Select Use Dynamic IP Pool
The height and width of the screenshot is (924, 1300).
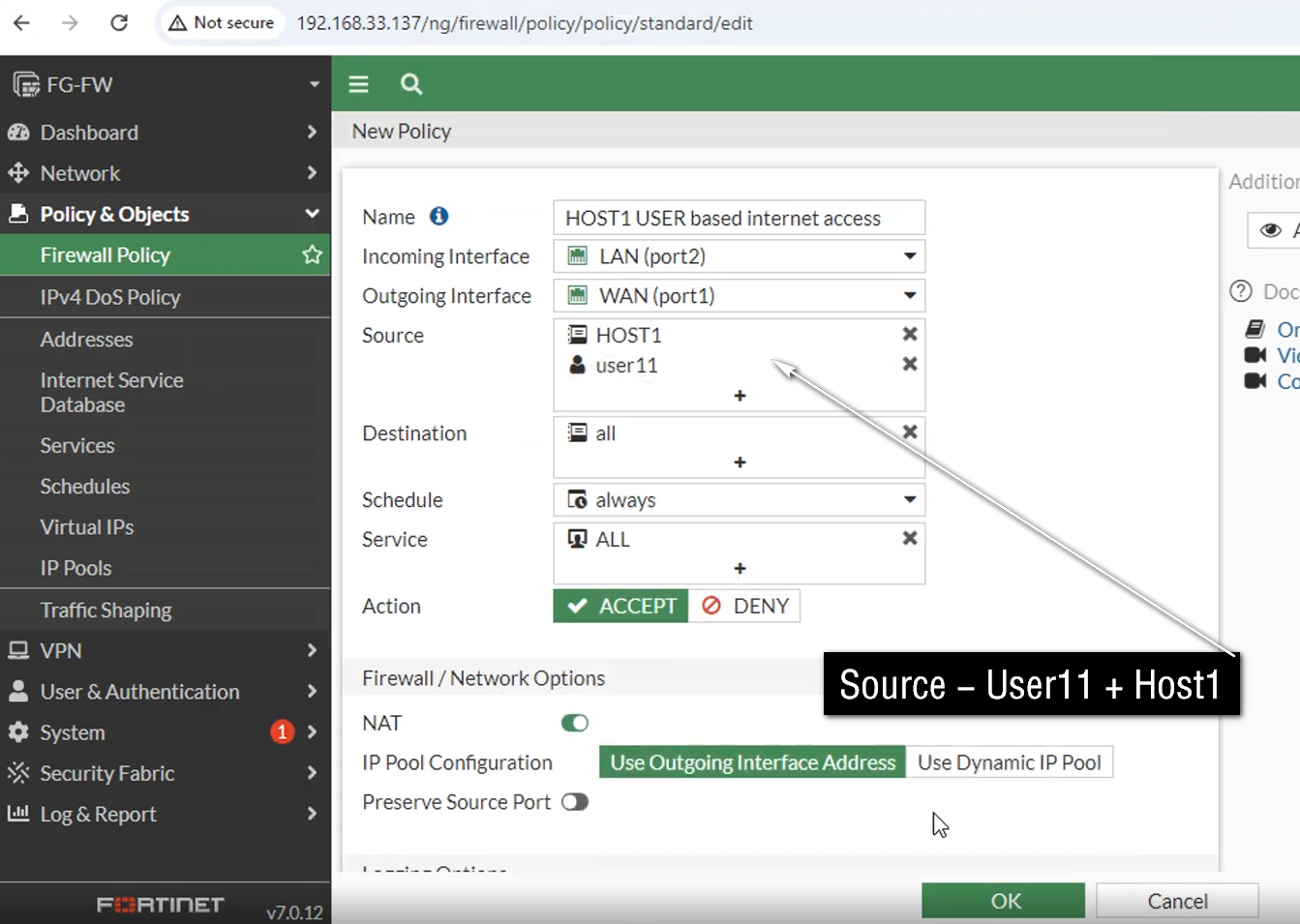[1010, 762]
